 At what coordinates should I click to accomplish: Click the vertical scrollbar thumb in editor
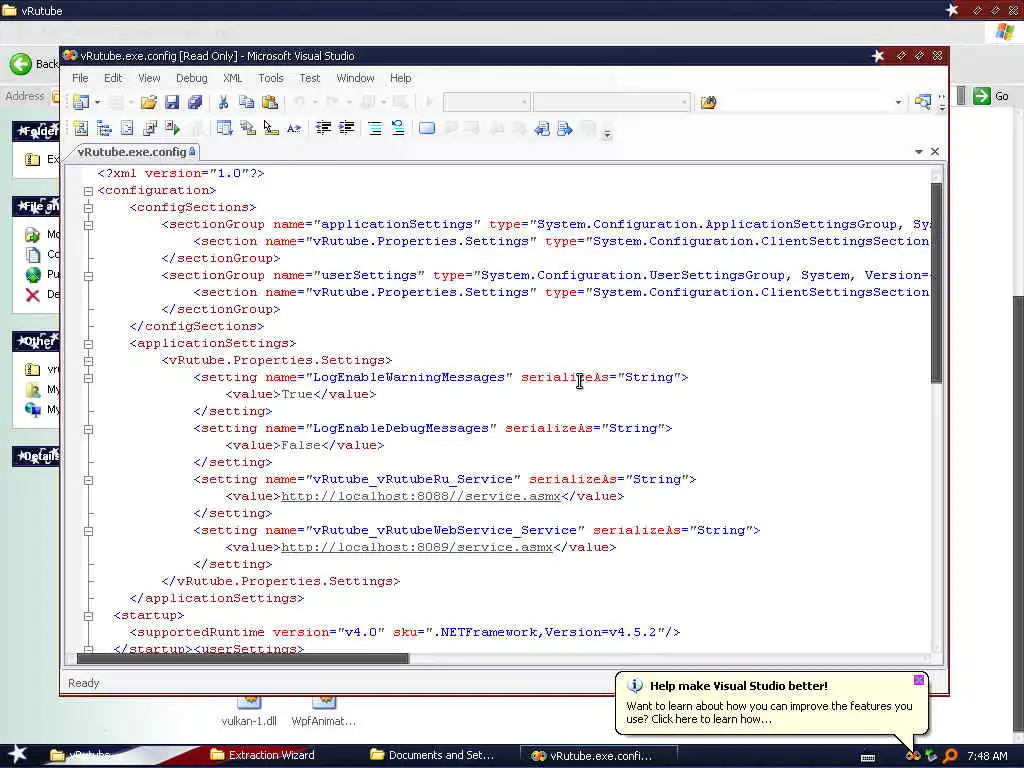point(936,283)
